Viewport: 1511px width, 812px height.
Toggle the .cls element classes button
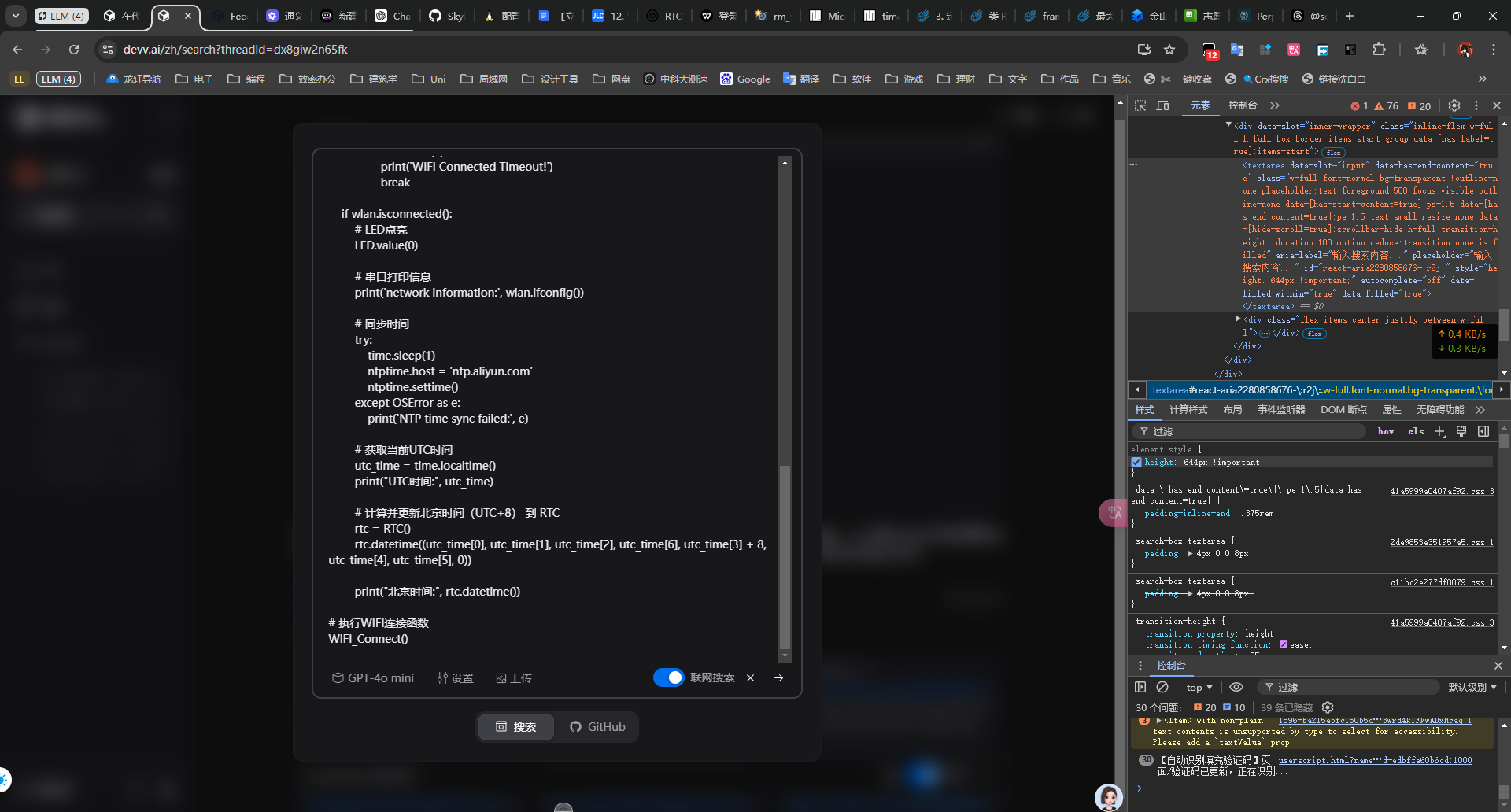(1416, 431)
